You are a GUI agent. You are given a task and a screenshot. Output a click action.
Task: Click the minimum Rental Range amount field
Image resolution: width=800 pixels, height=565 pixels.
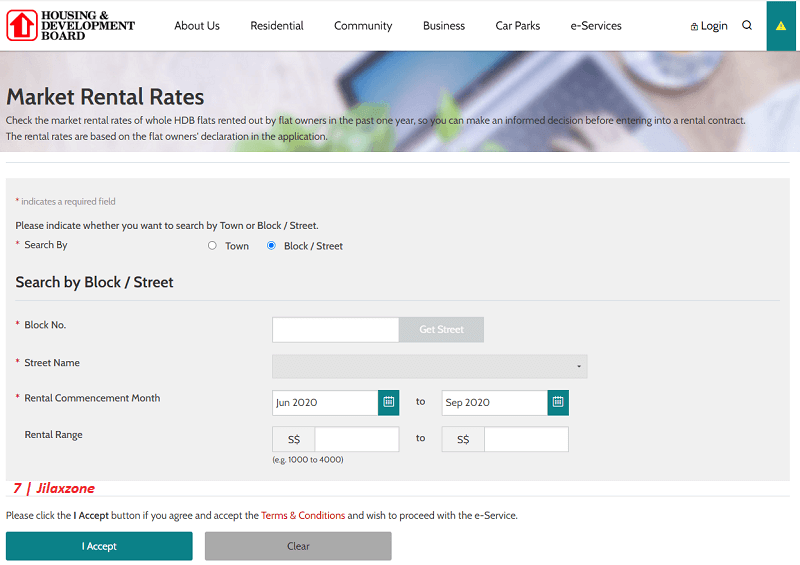(x=357, y=439)
